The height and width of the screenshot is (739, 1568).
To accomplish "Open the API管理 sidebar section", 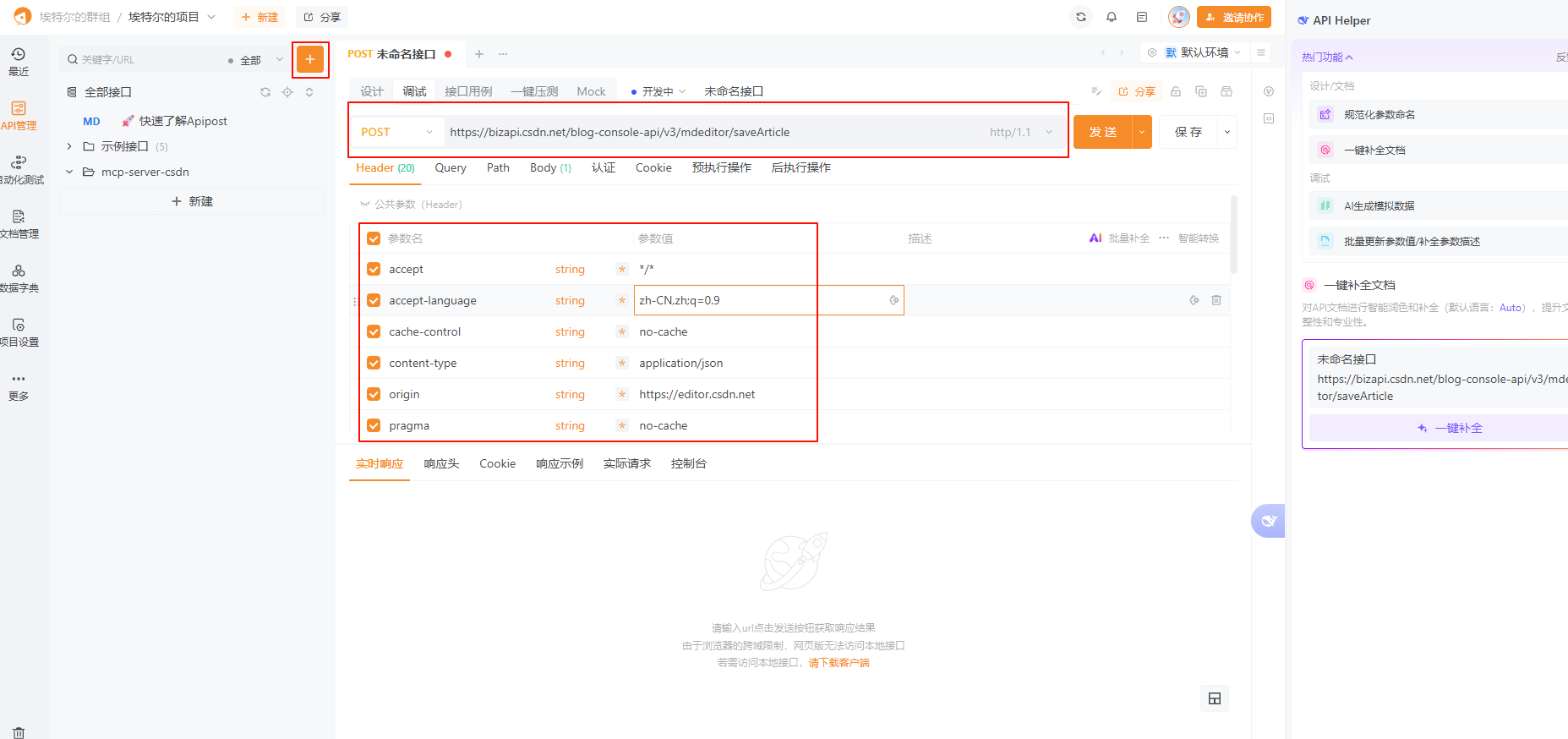I will [x=19, y=116].
